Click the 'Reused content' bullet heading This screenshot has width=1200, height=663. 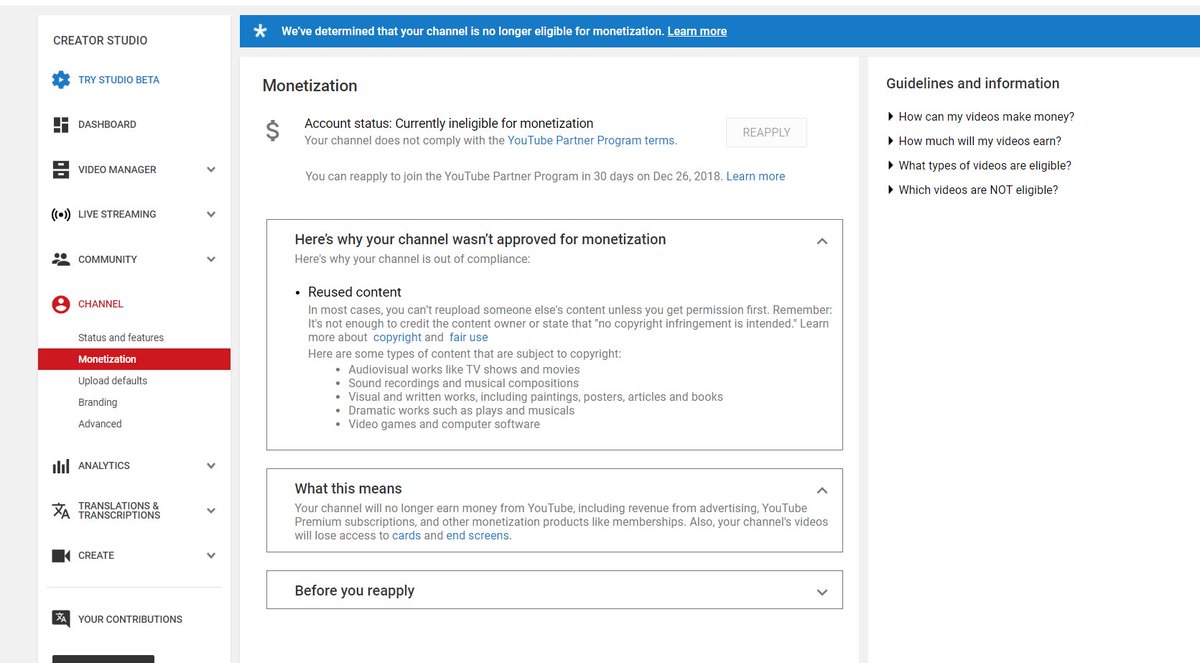(x=354, y=292)
